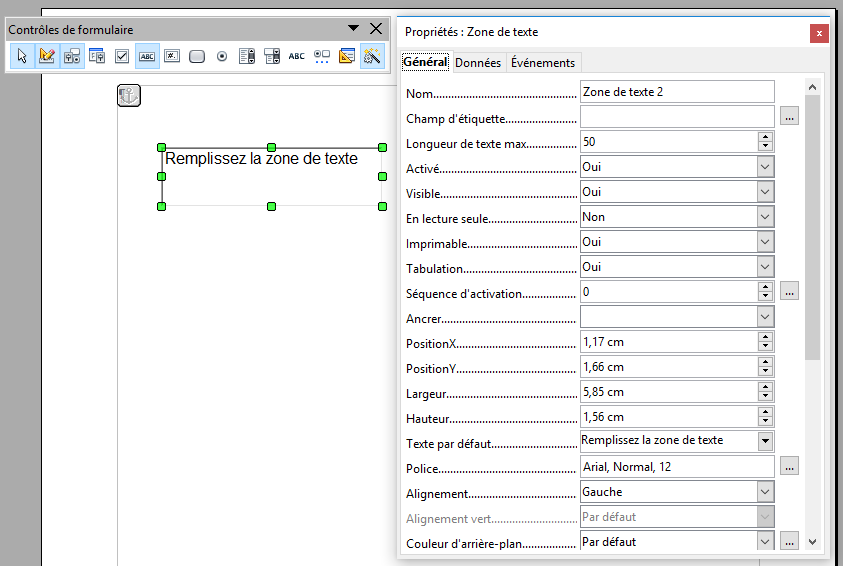Increase the Longueur de texte max value
Viewport: 843px width, 566px height.
click(x=765, y=137)
